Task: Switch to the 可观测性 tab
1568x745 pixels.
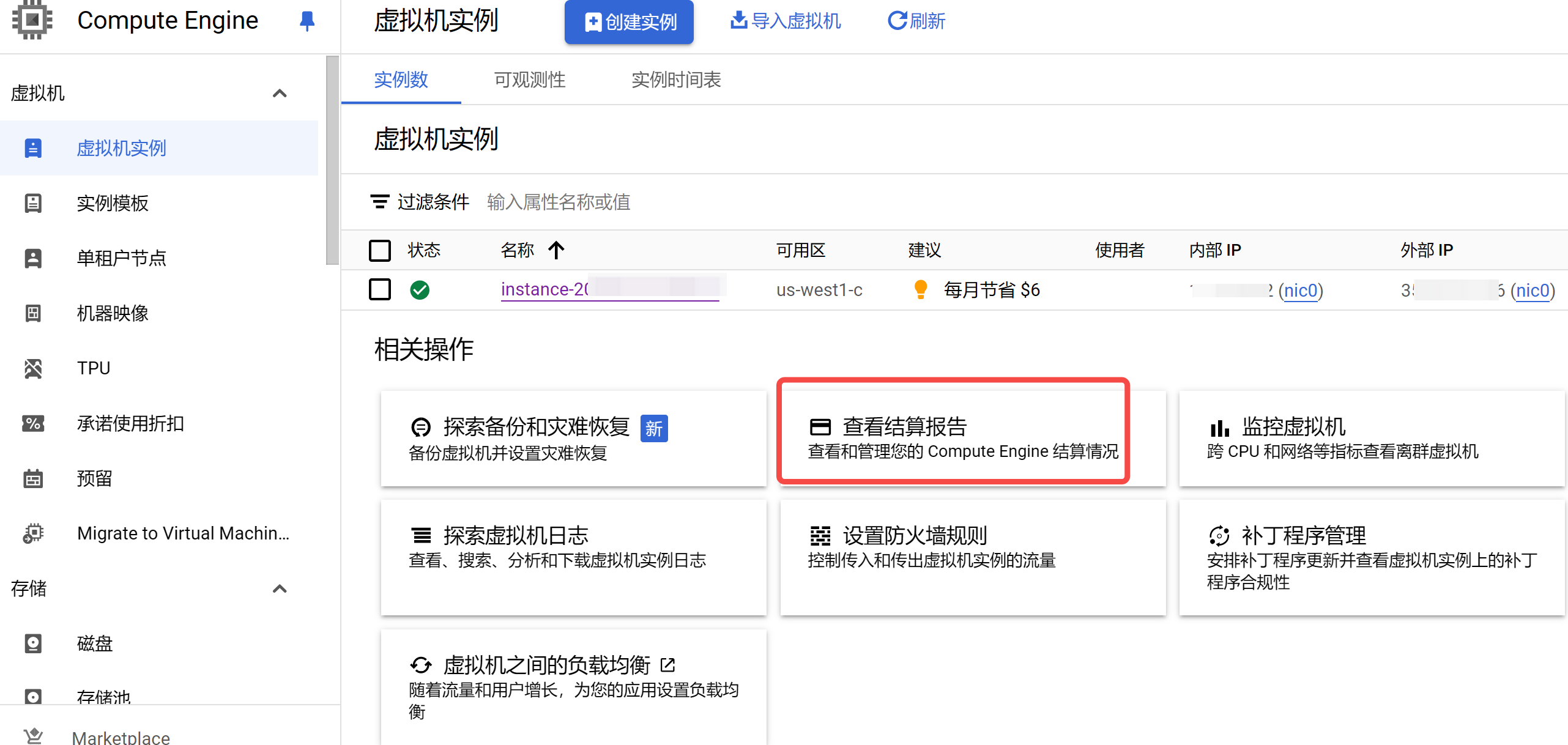Action: (529, 80)
